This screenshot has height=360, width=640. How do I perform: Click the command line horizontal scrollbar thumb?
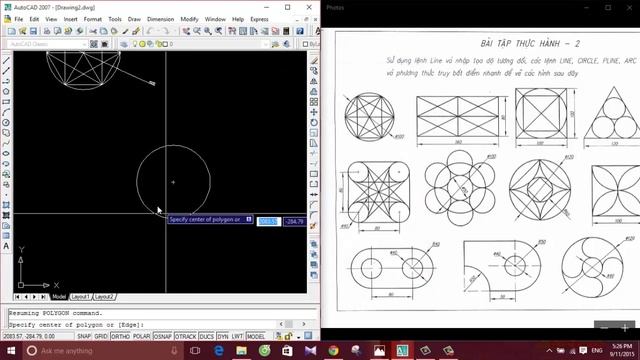pyautogui.click(x=289, y=324)
